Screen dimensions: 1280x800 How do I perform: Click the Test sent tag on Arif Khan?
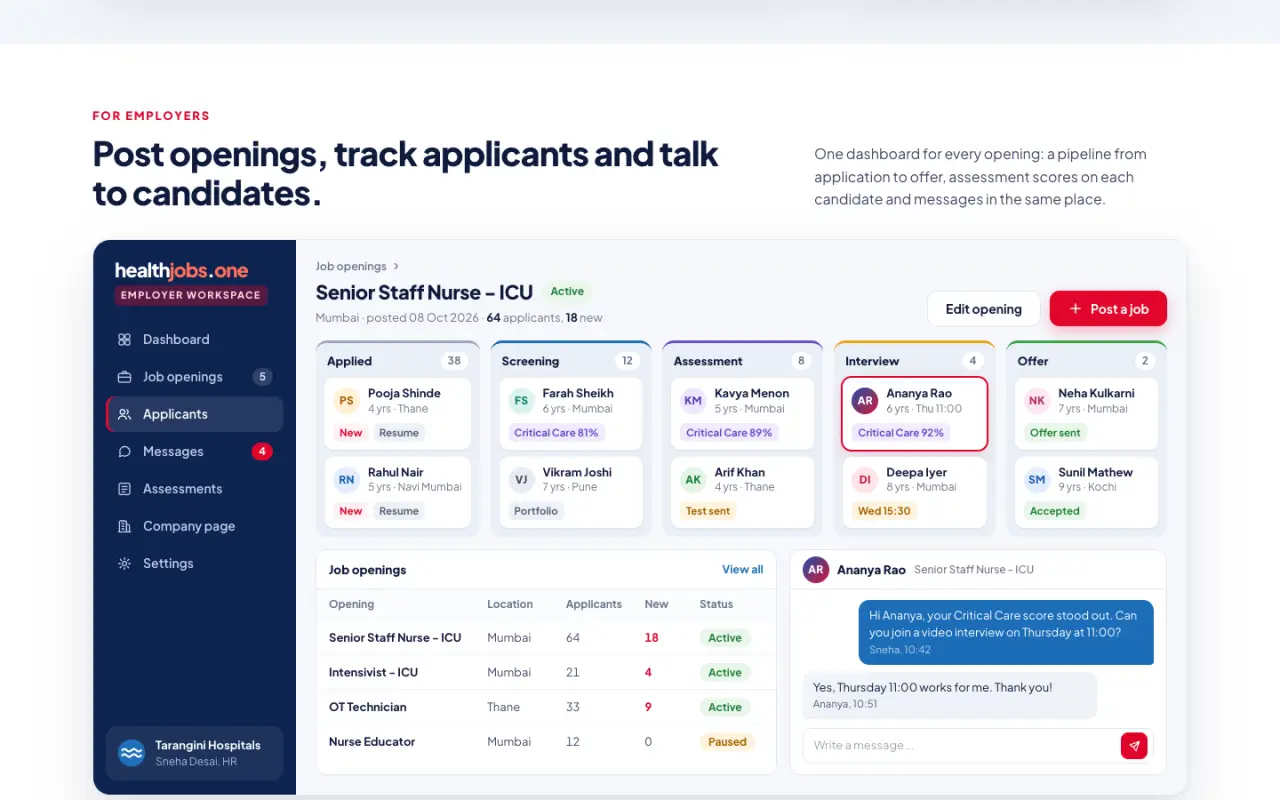708,511
